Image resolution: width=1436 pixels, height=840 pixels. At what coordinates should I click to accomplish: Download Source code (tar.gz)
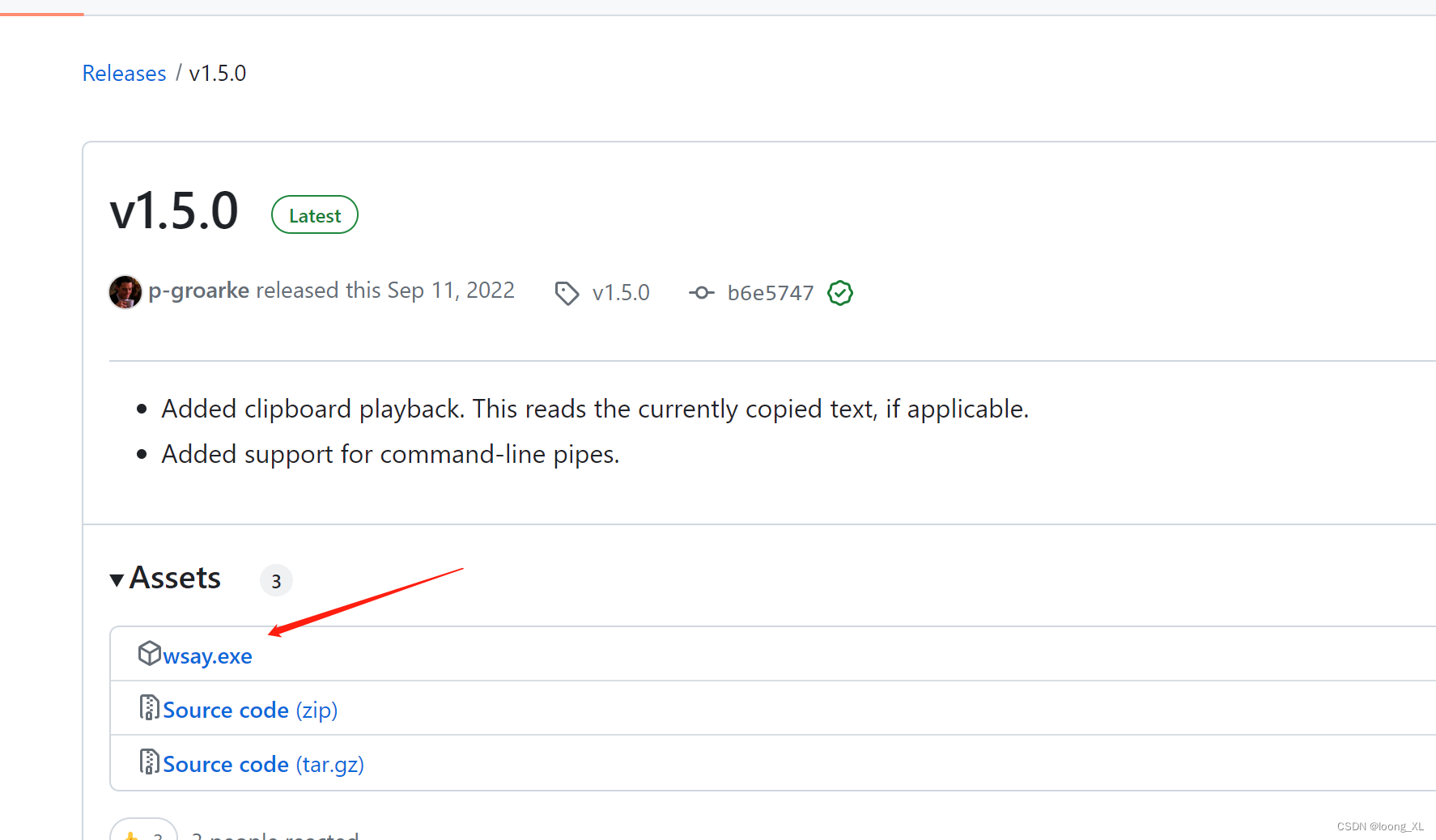point(263,765)
